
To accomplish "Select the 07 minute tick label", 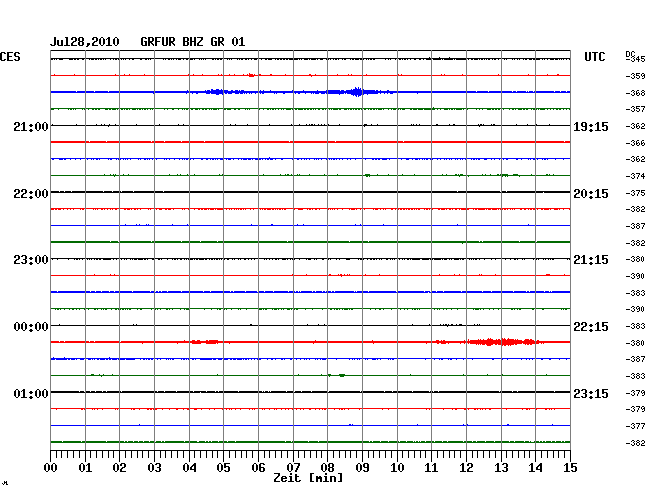I will [293, 467].
